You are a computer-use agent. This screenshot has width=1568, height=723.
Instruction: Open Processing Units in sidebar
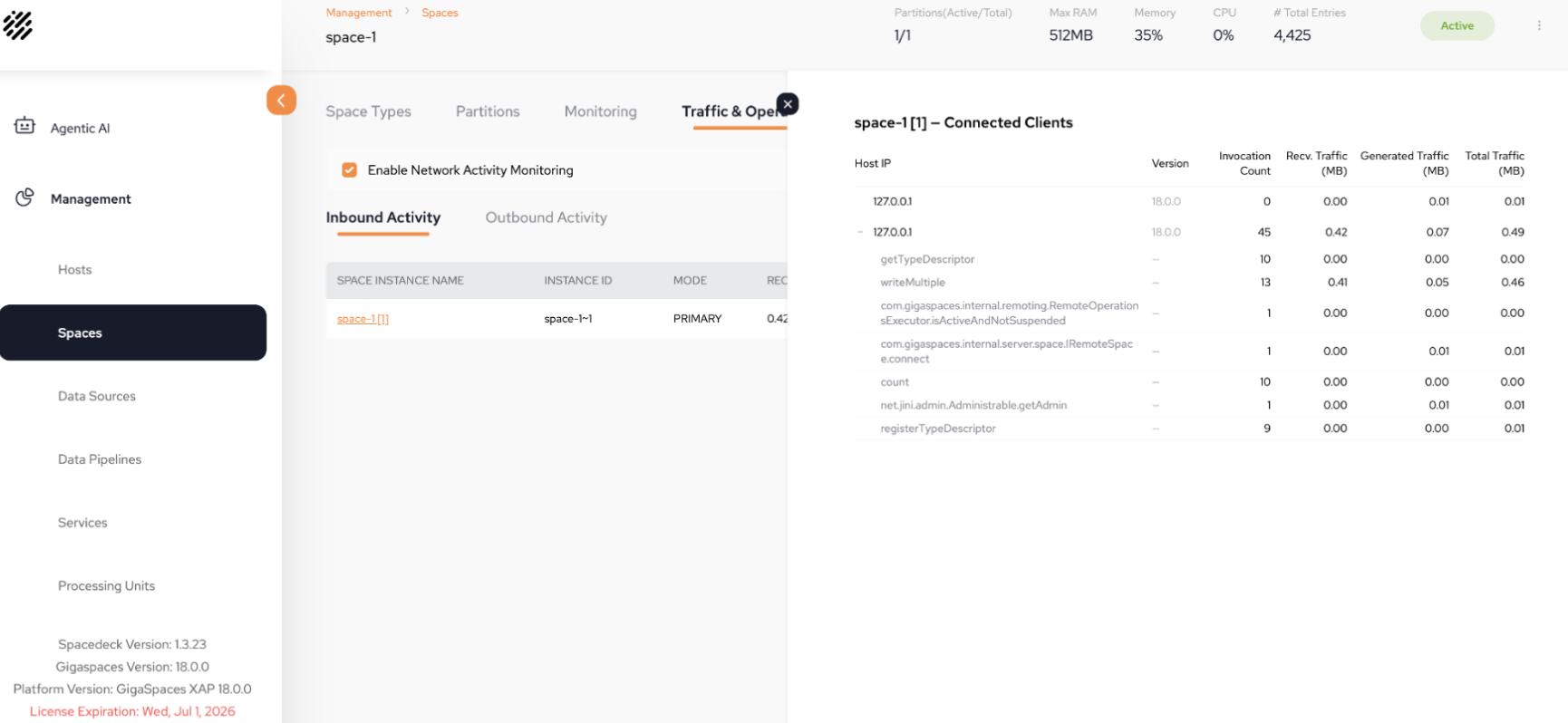coord(106,586)
